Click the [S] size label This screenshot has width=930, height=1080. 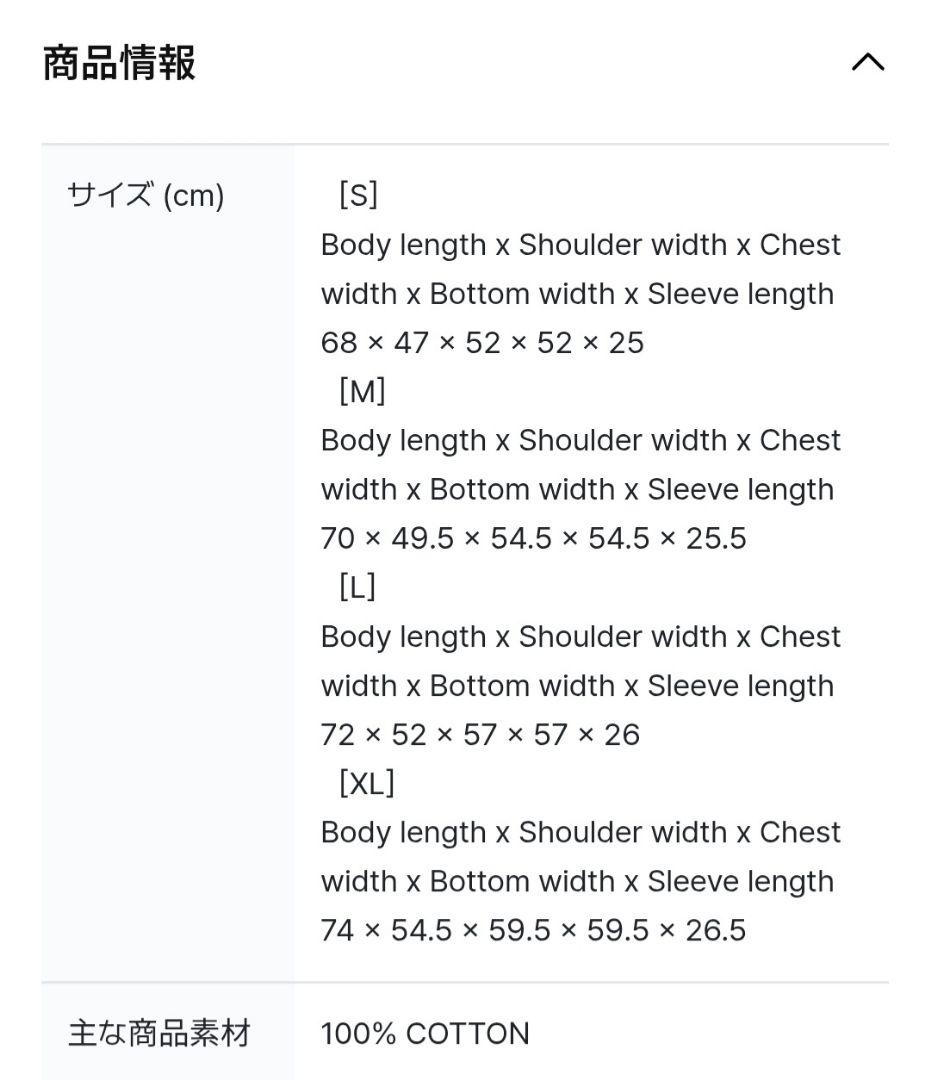(358, 195)
